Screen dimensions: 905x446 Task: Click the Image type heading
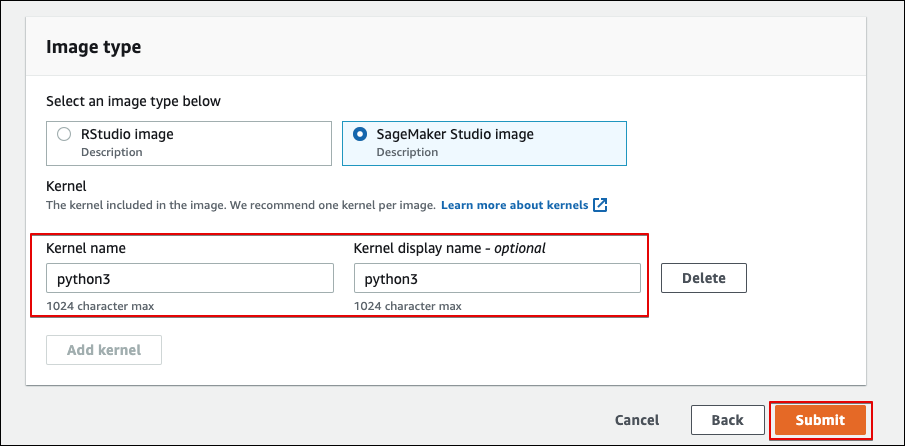click(94, 47)
